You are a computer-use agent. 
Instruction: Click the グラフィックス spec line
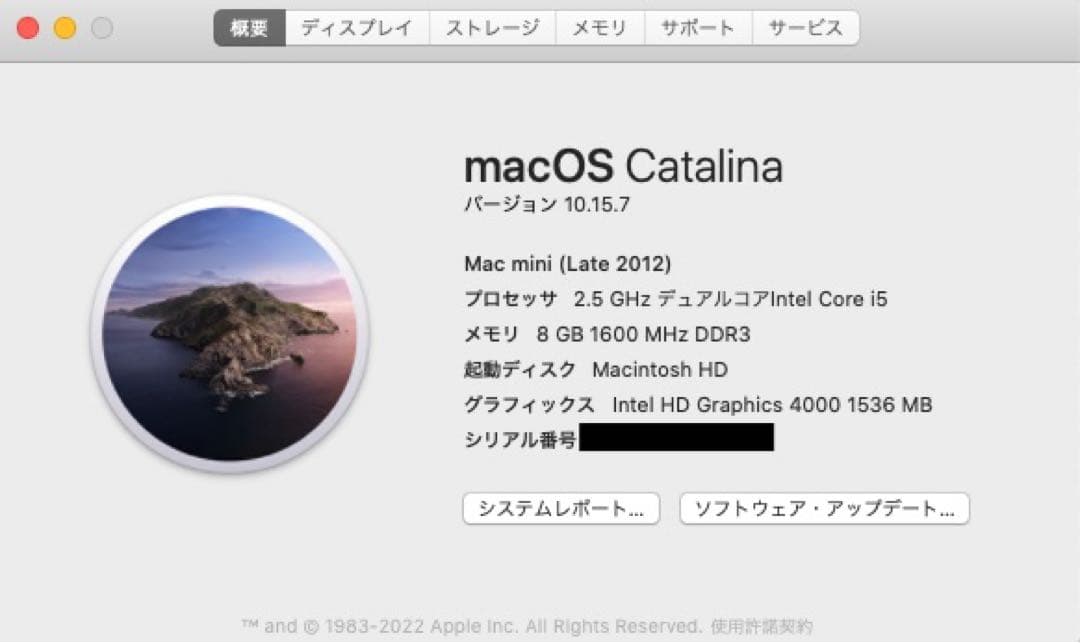point(697,405)
